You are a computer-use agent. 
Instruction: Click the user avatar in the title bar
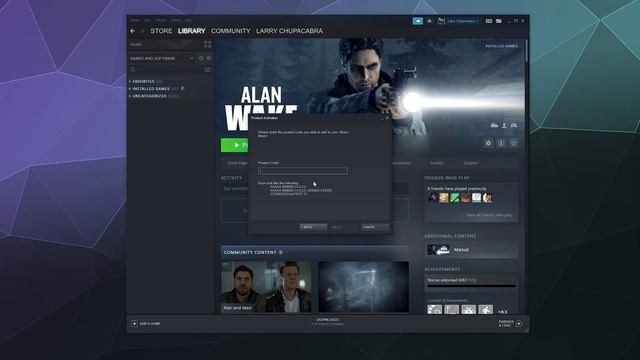441,21
